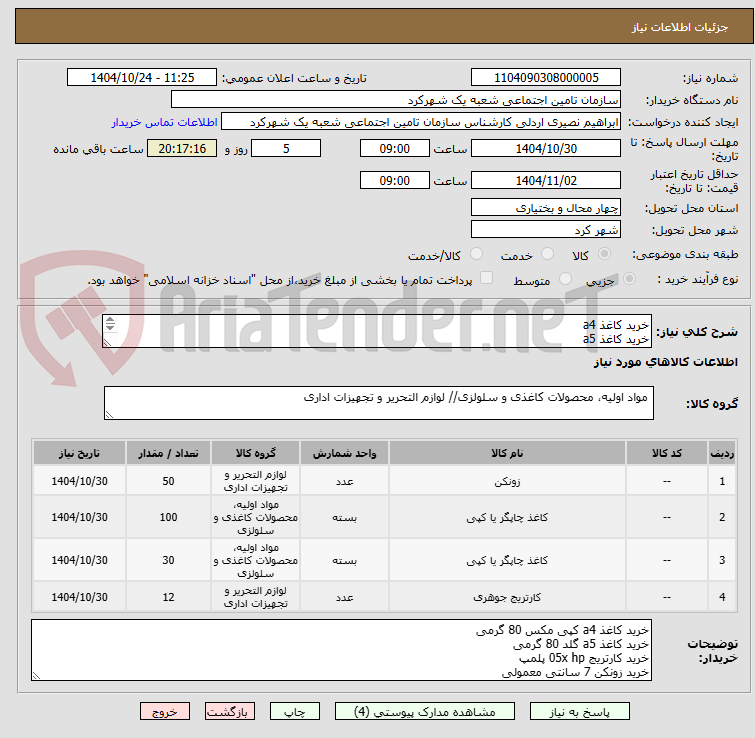Click the زونکن item name cell
The height and width of the screenshot is (738, 755).
(507, 481)
